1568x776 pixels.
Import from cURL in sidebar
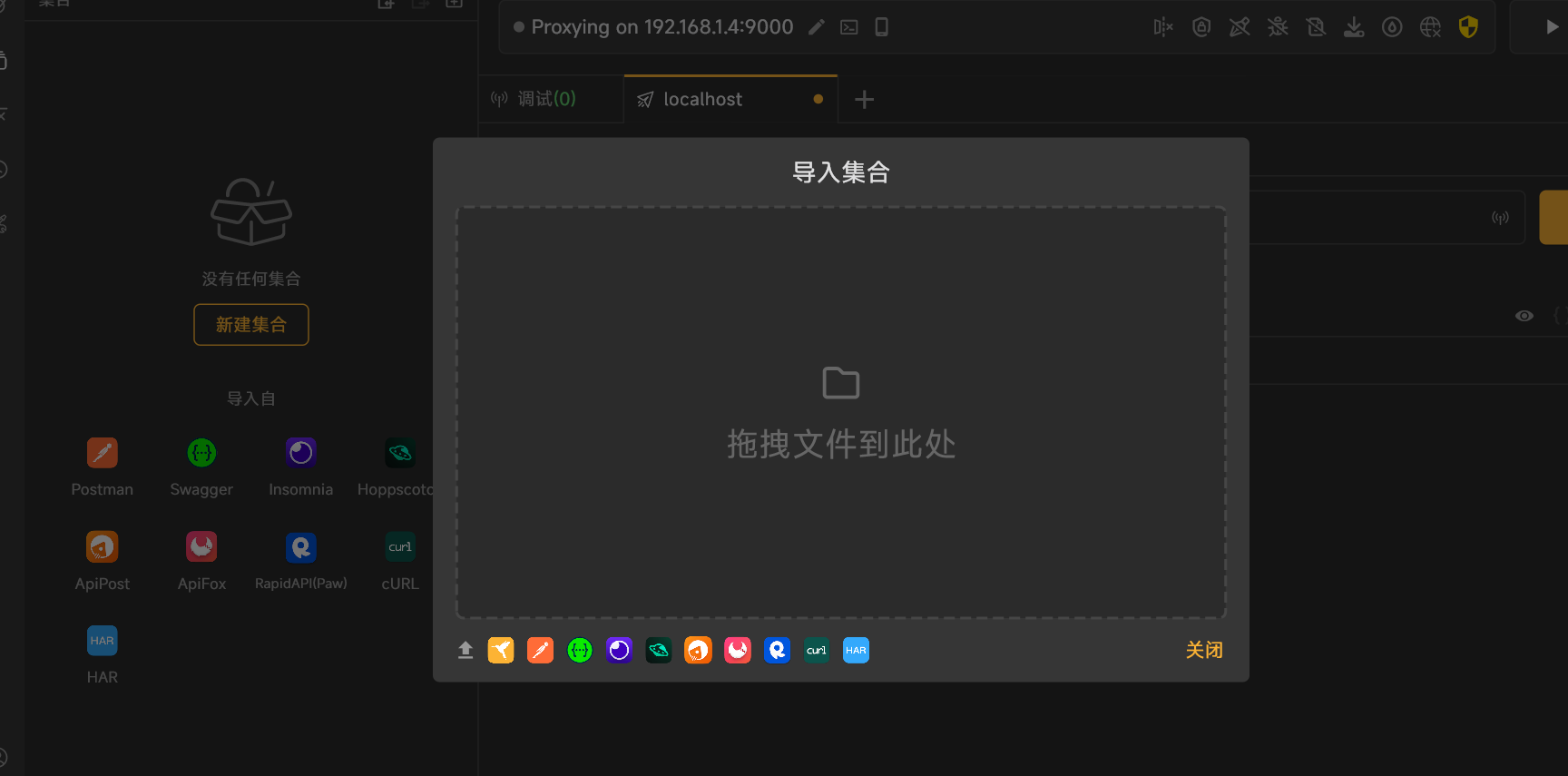tap(400, 562)
